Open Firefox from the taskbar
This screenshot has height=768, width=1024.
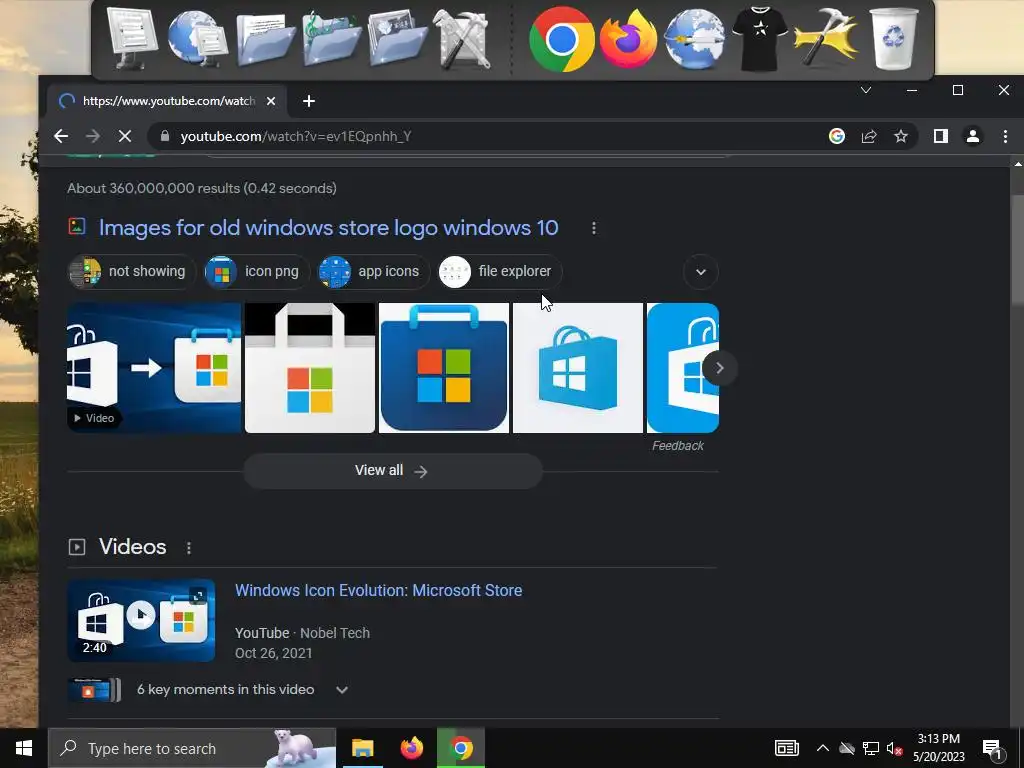pos(411,748)
